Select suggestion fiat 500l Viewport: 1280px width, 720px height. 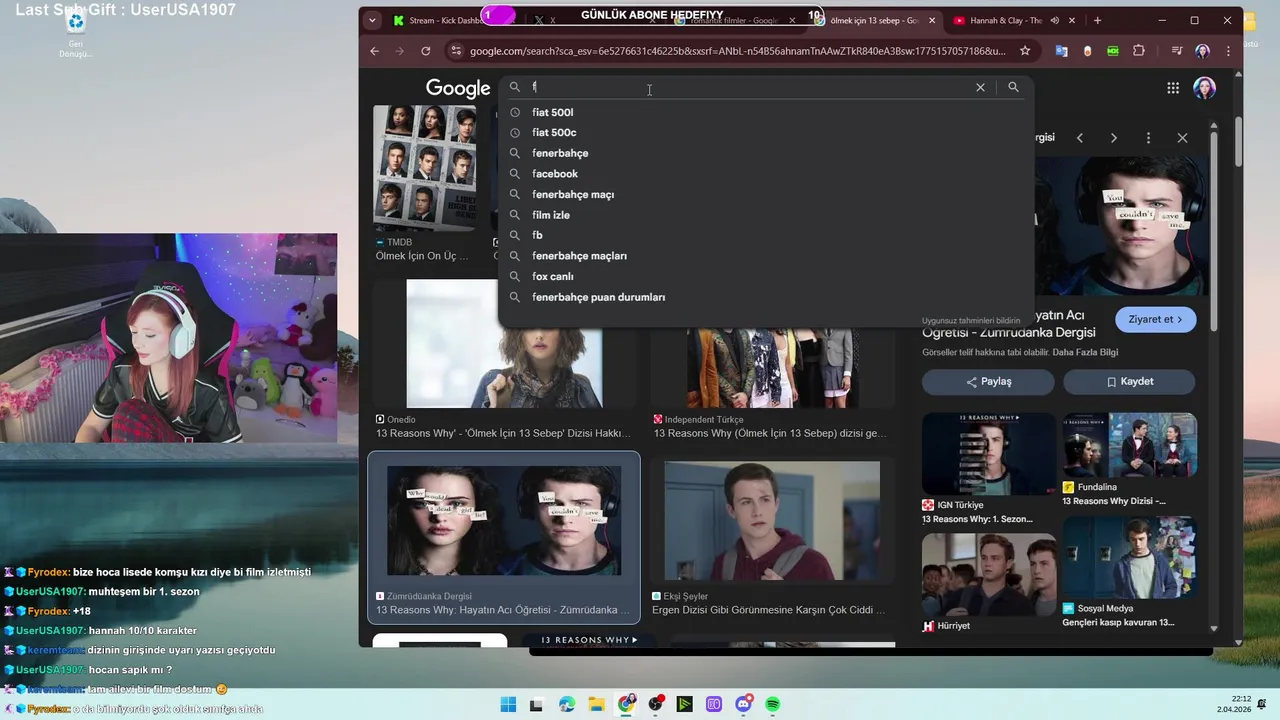[x=765, y=112]
